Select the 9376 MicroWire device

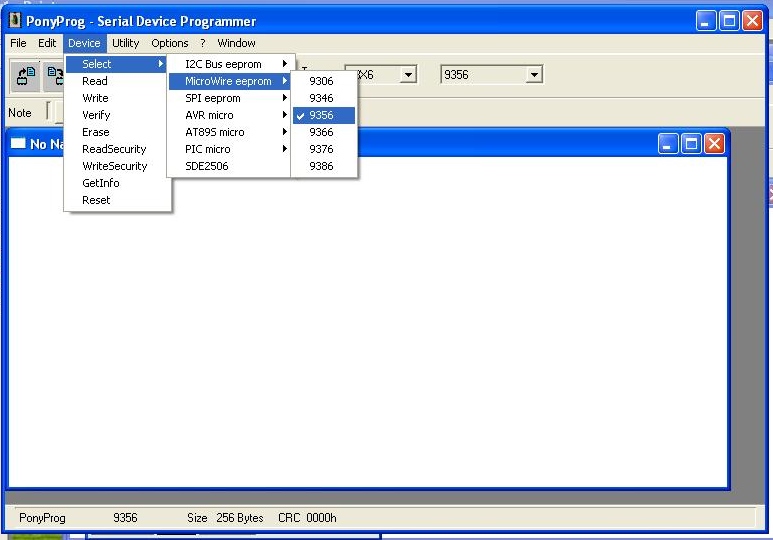324,149
